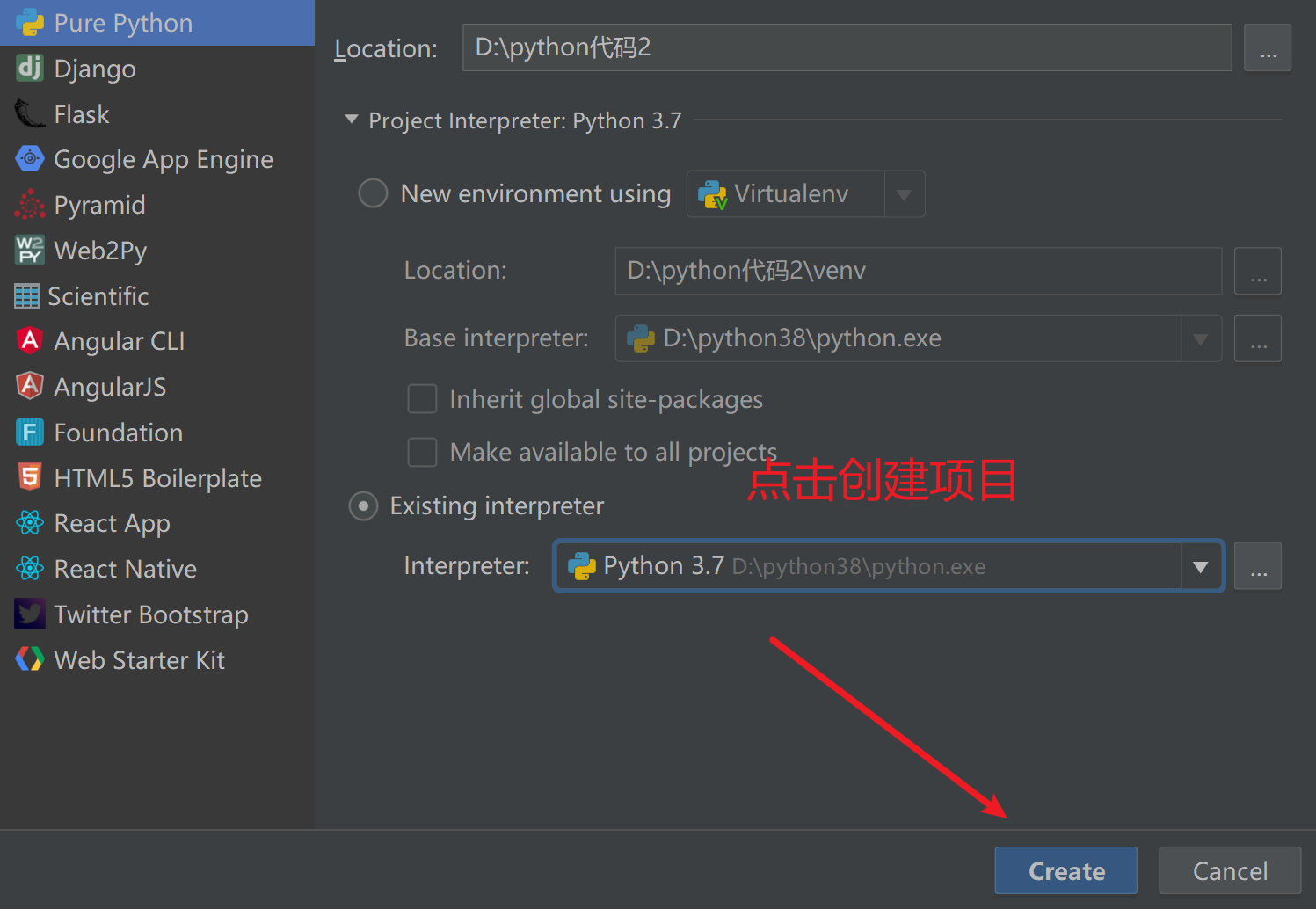Select Web2Py entry in list

tap(157, 251)
